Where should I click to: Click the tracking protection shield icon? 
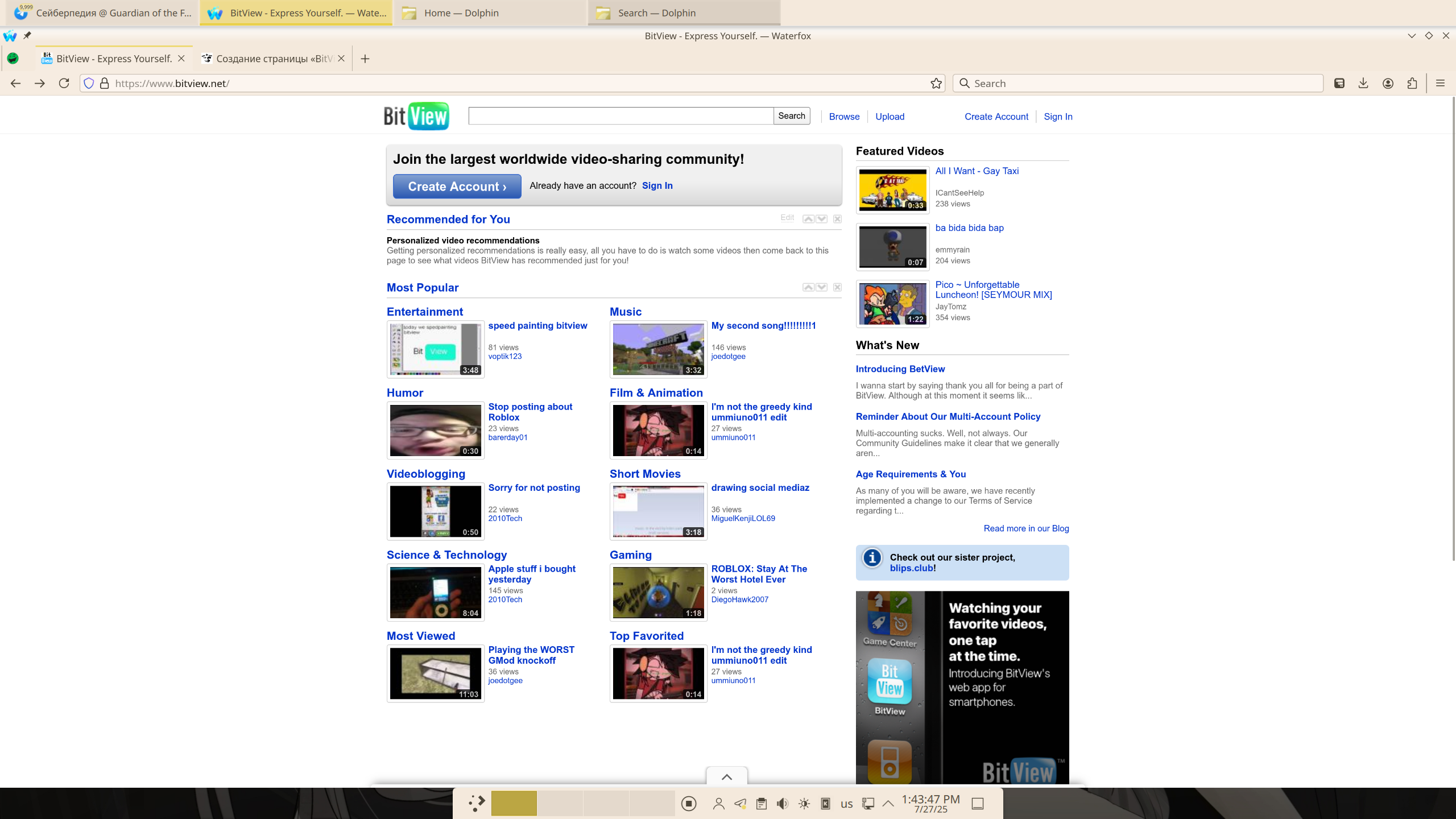pos(89,84)
